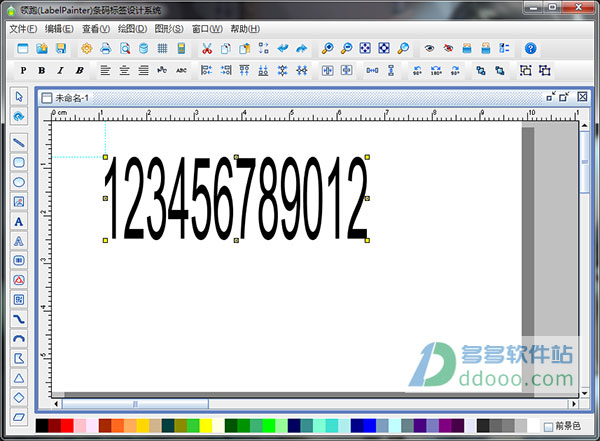Pick the pure blue color swatch
600x441 pixels.
pyautogui.click(x=370, y=426)
